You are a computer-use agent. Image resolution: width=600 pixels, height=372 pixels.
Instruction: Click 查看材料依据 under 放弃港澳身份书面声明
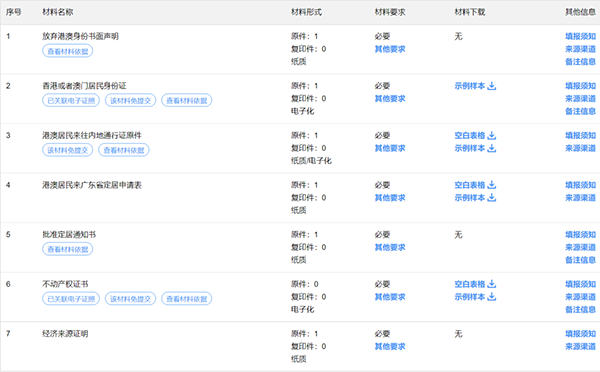(68, 51)
